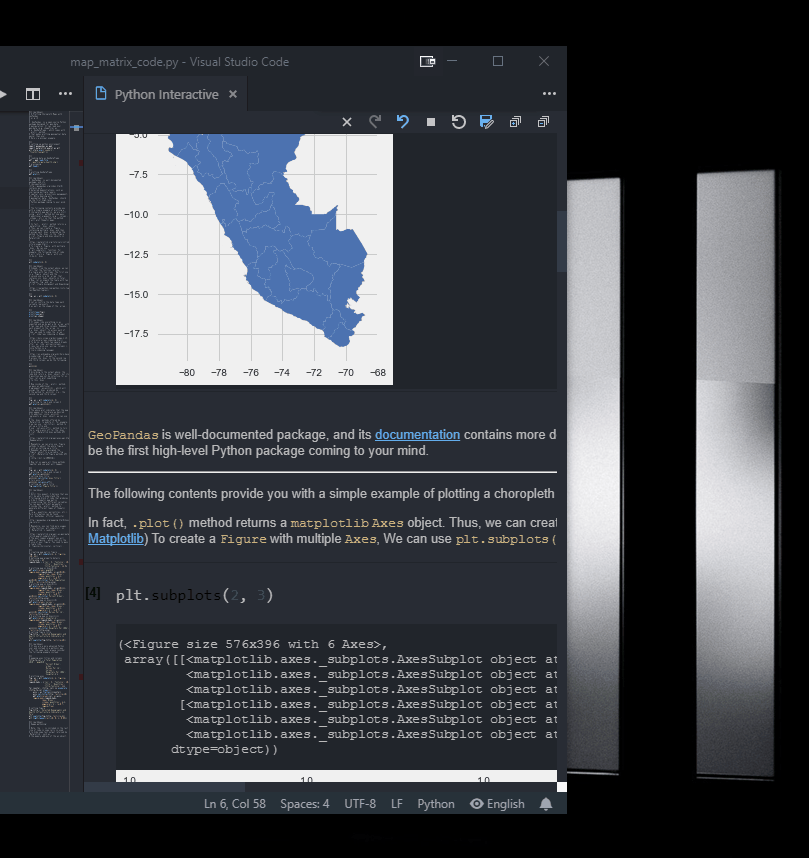The image size is (809, 858).
Task: Go to line via Ln 6, Col 58
Action: (235, 804)
